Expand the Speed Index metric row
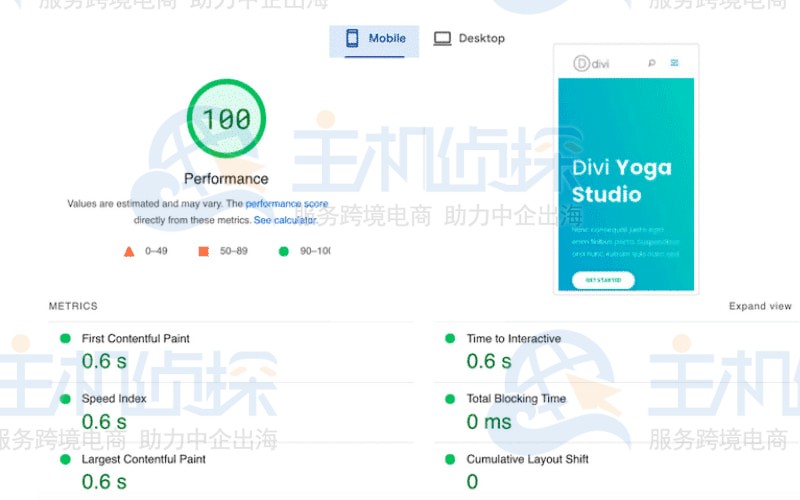This screenshot has width=800, height=500. click(114, 399)
